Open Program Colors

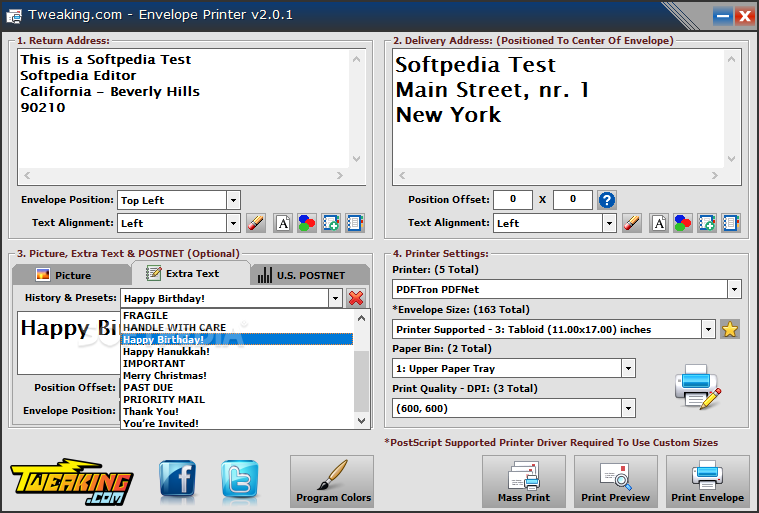(x=332, y=482)
